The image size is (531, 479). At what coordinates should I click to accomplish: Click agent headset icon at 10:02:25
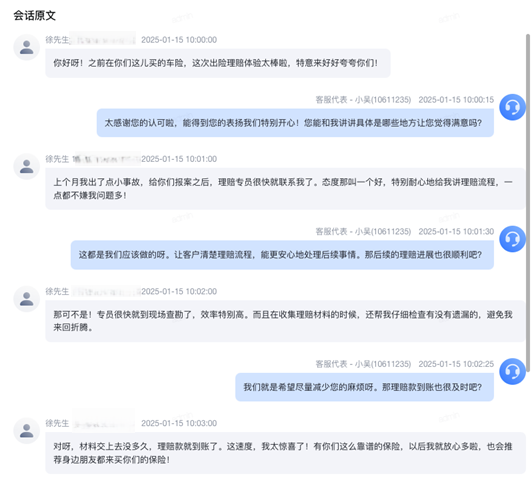[x=512, y=372]
